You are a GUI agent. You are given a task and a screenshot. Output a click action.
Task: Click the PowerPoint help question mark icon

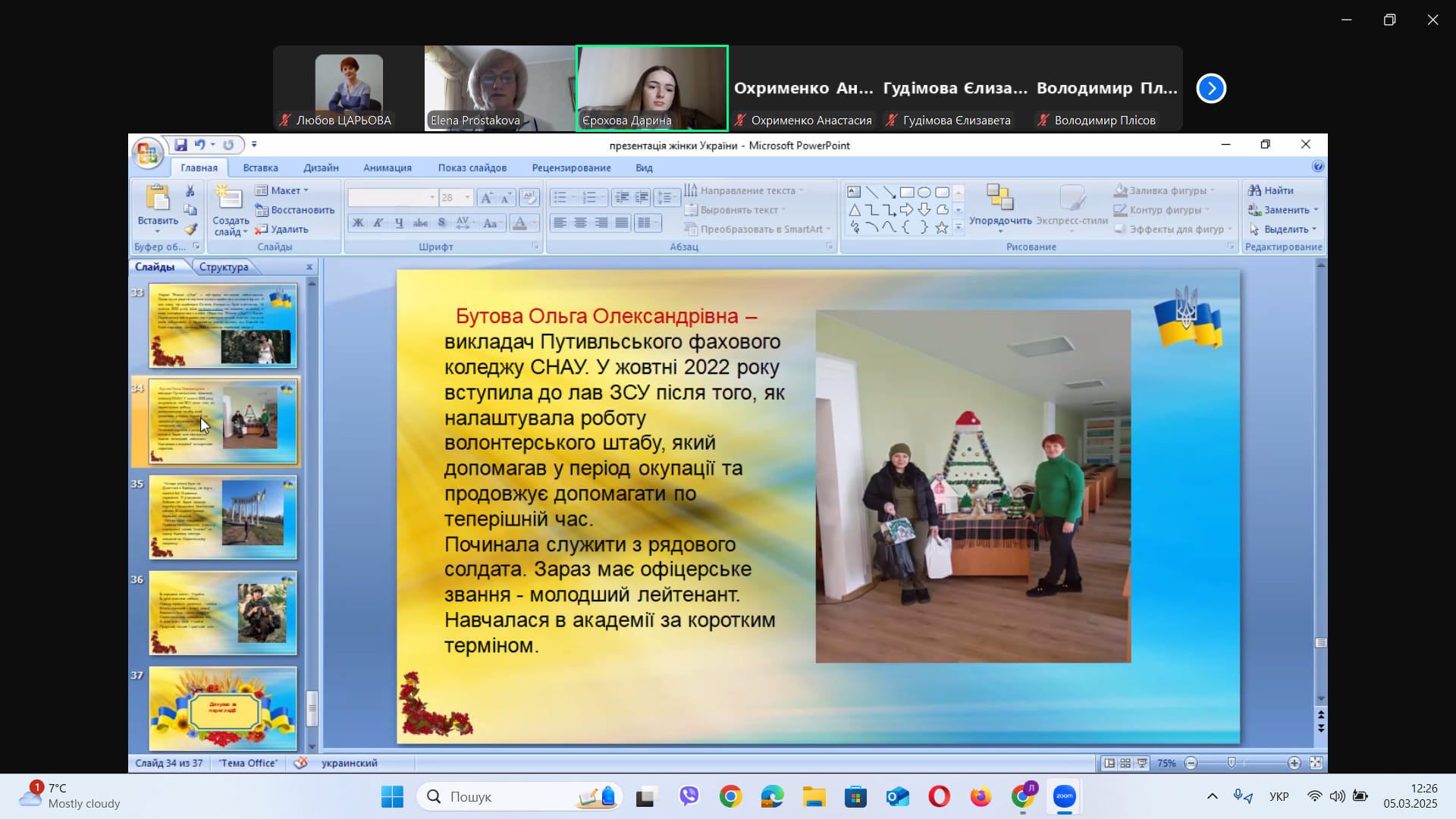click(1318, 167)
